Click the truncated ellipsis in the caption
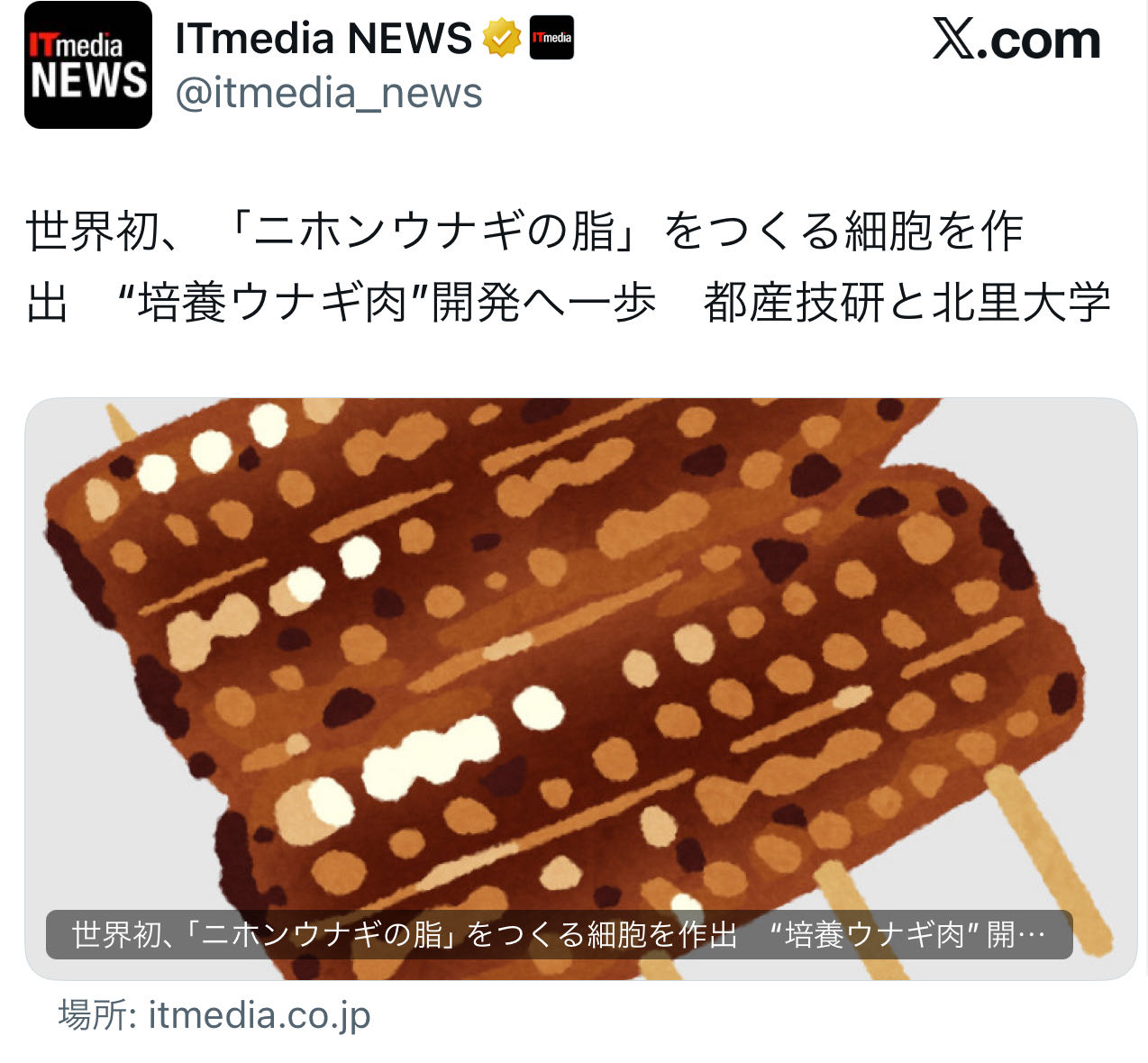 coord(1031,935)
